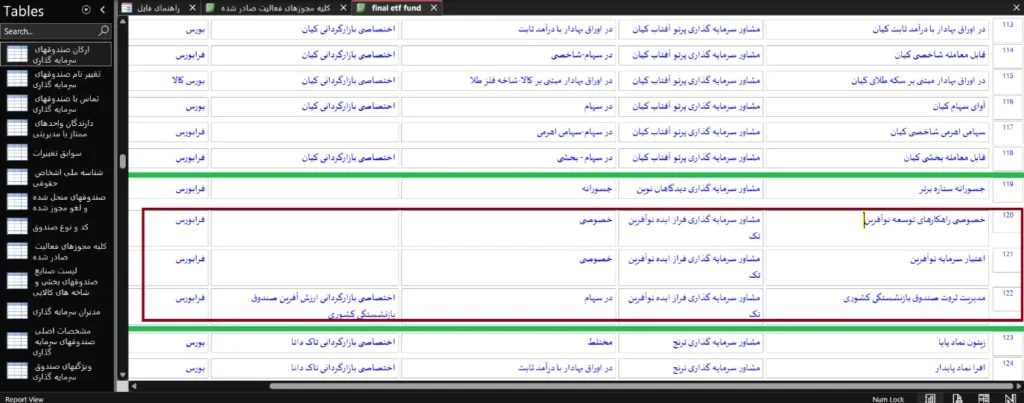Click the search magnifier icon in navigation pane
The image size is (1024, 403).
pos(104,31)
